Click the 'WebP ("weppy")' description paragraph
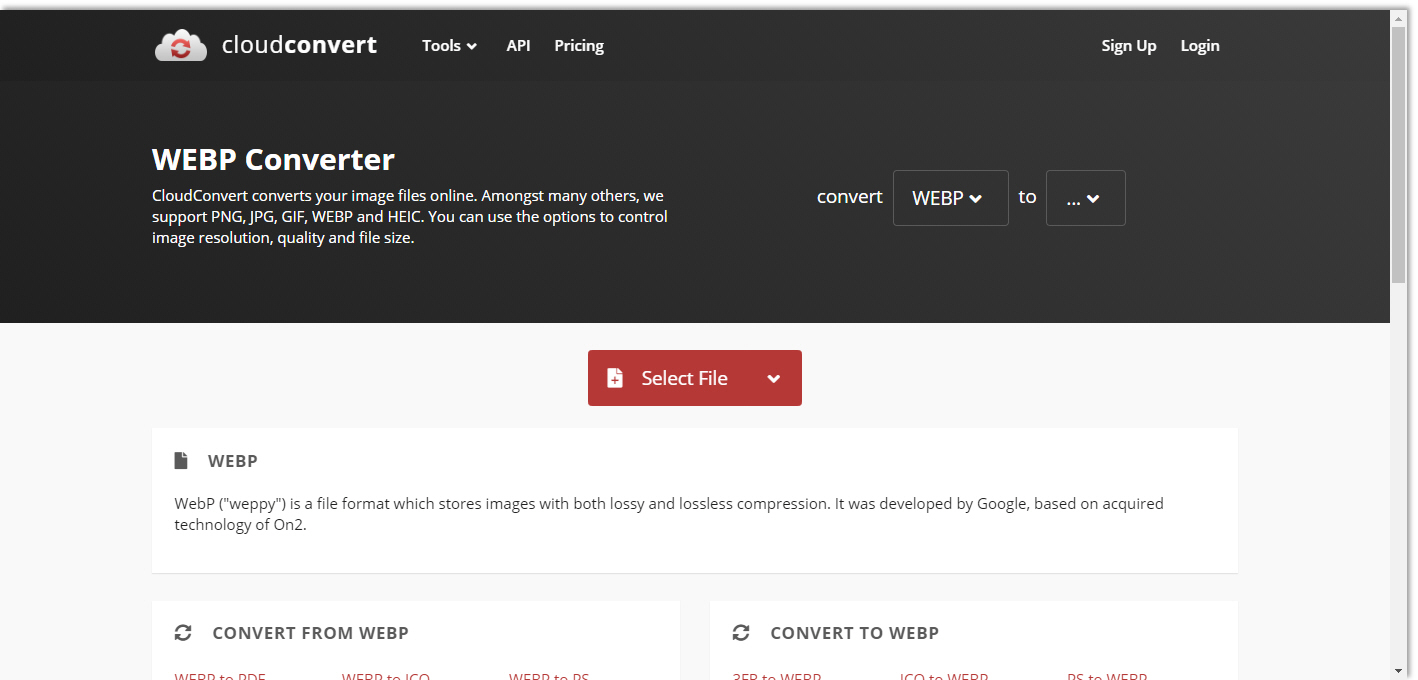The image size is (1418, 680). click(x=669, y=514)
